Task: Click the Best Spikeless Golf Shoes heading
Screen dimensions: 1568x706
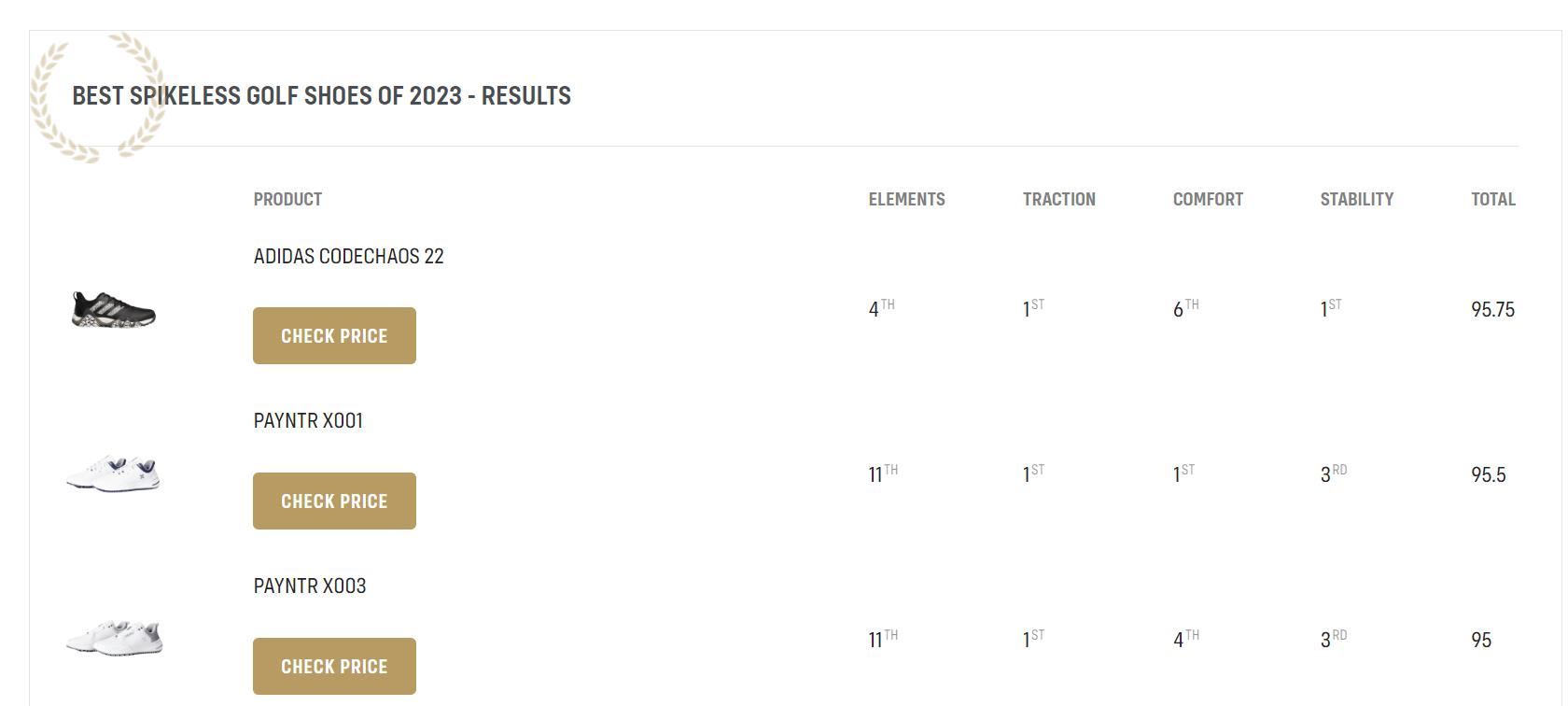Action: [x=321, y=96]
